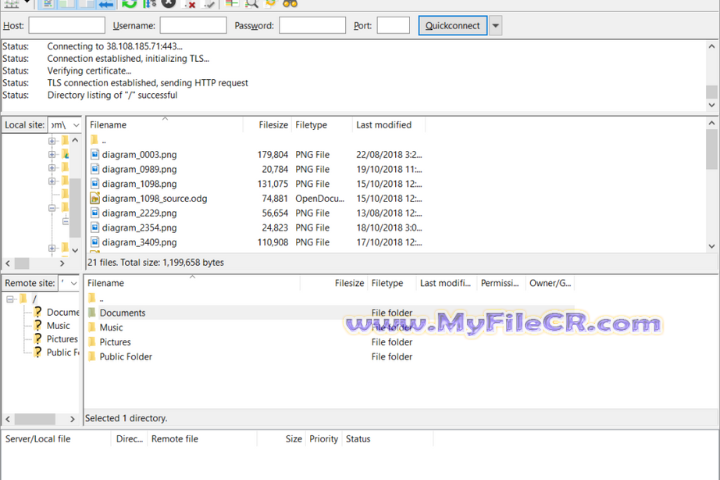Toggle synchronized browsing icon
The width and height of the screenshot is (720, 480).
[x=271, y=3]
